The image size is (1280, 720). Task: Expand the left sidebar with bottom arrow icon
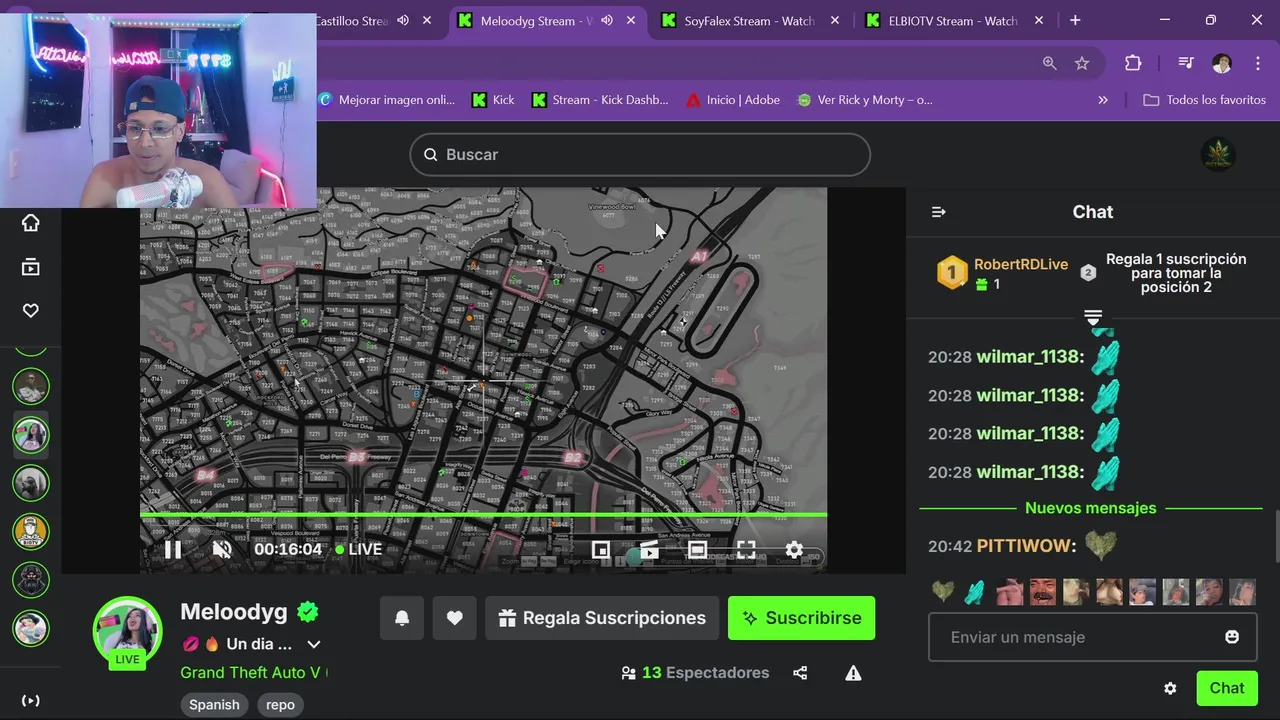[31, 701]
